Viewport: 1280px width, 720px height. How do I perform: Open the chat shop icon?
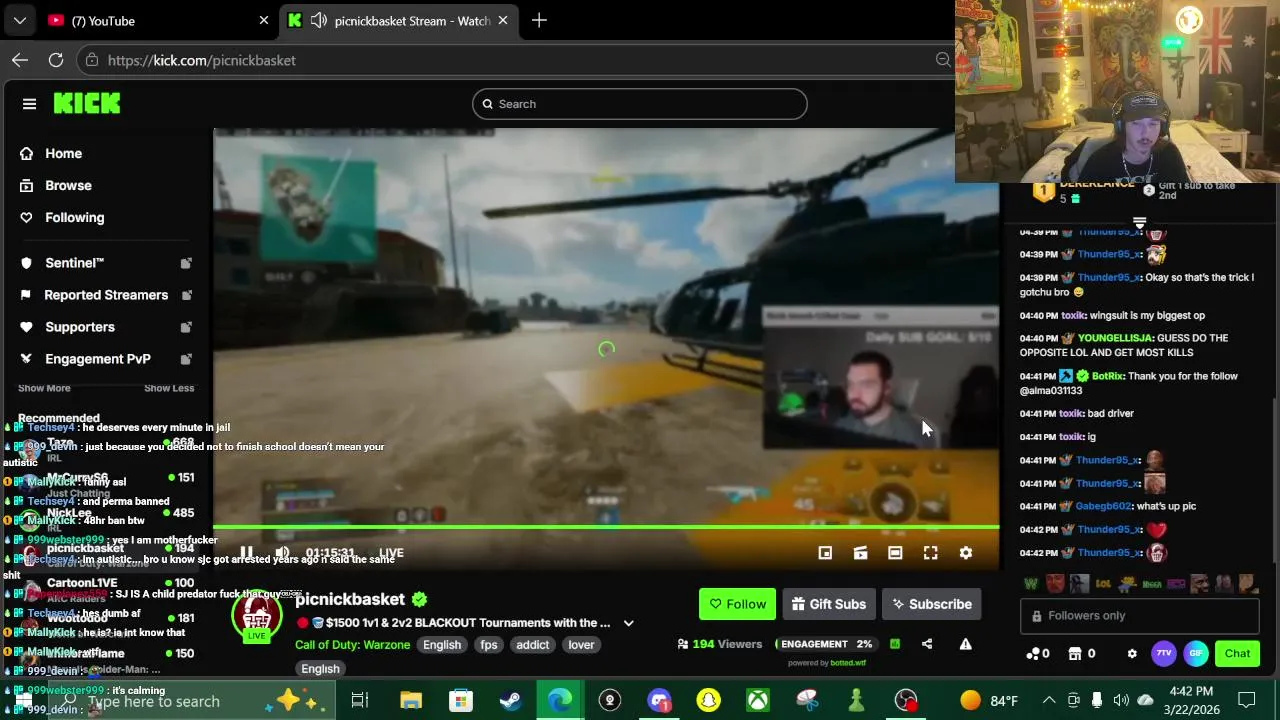click(x=1081, y=653)
